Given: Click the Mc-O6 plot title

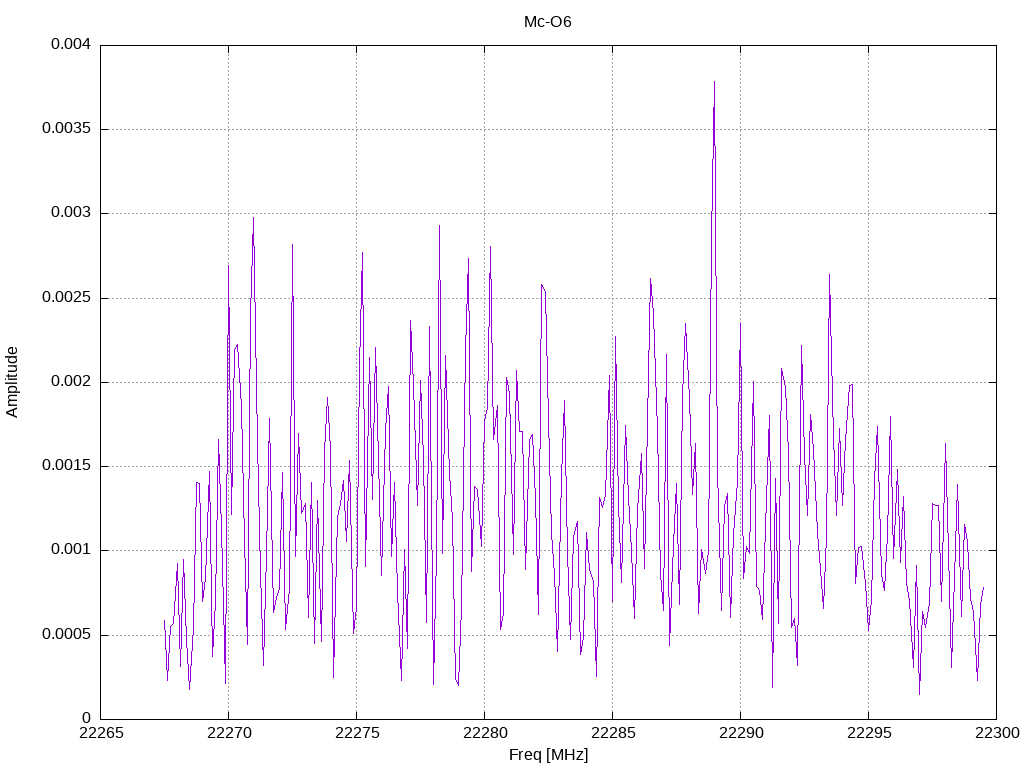Looking at the screenshot, I should (x=547, y=22).
